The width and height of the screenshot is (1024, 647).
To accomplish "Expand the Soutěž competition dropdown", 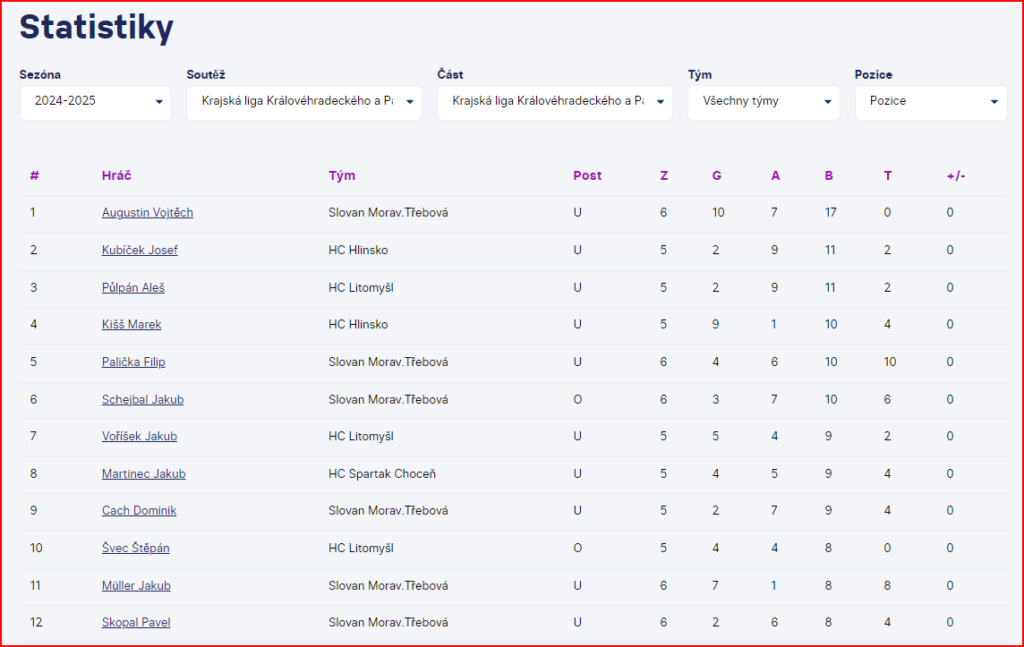I will pos(303,102).
